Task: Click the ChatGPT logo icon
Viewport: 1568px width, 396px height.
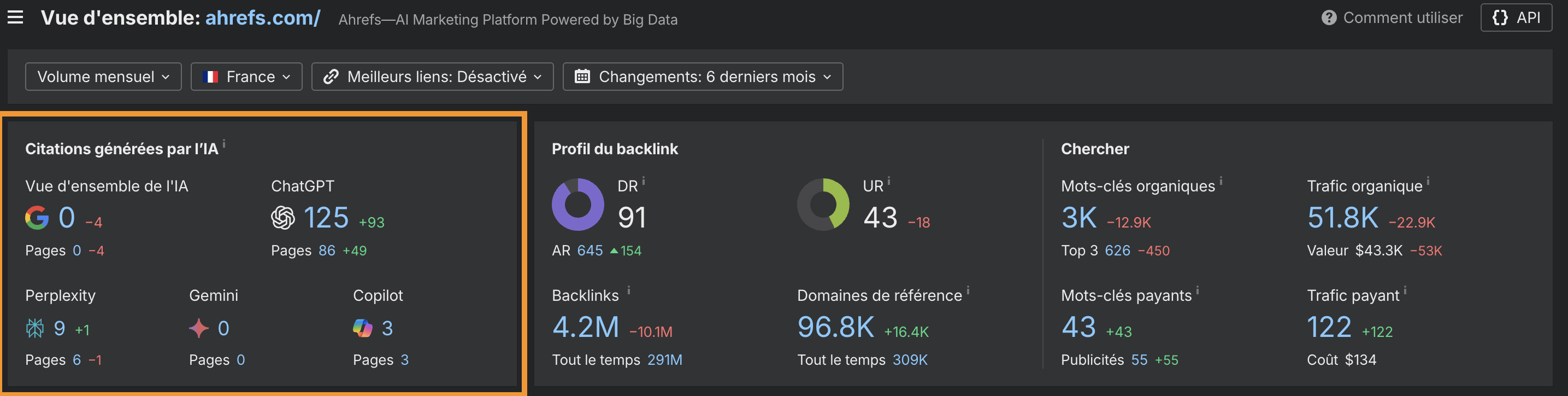Action: point(282,218)
